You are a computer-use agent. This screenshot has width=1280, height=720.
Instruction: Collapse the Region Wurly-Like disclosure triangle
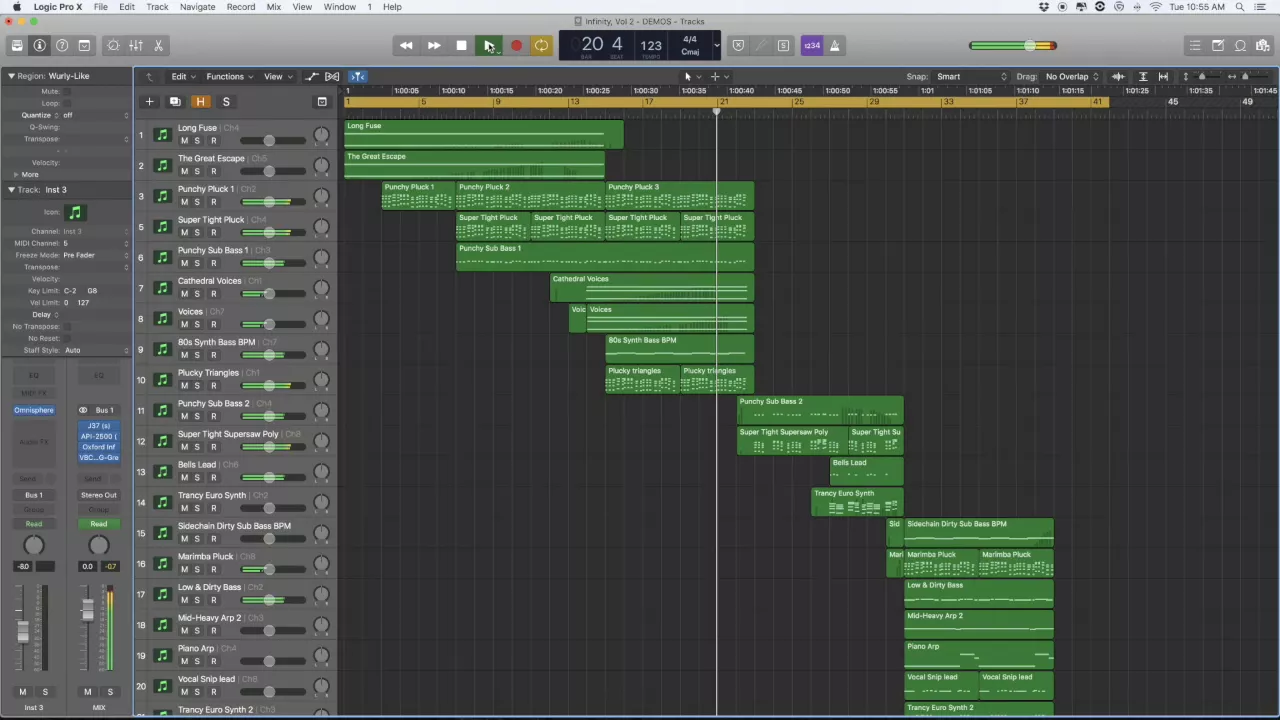pos(11,76)
